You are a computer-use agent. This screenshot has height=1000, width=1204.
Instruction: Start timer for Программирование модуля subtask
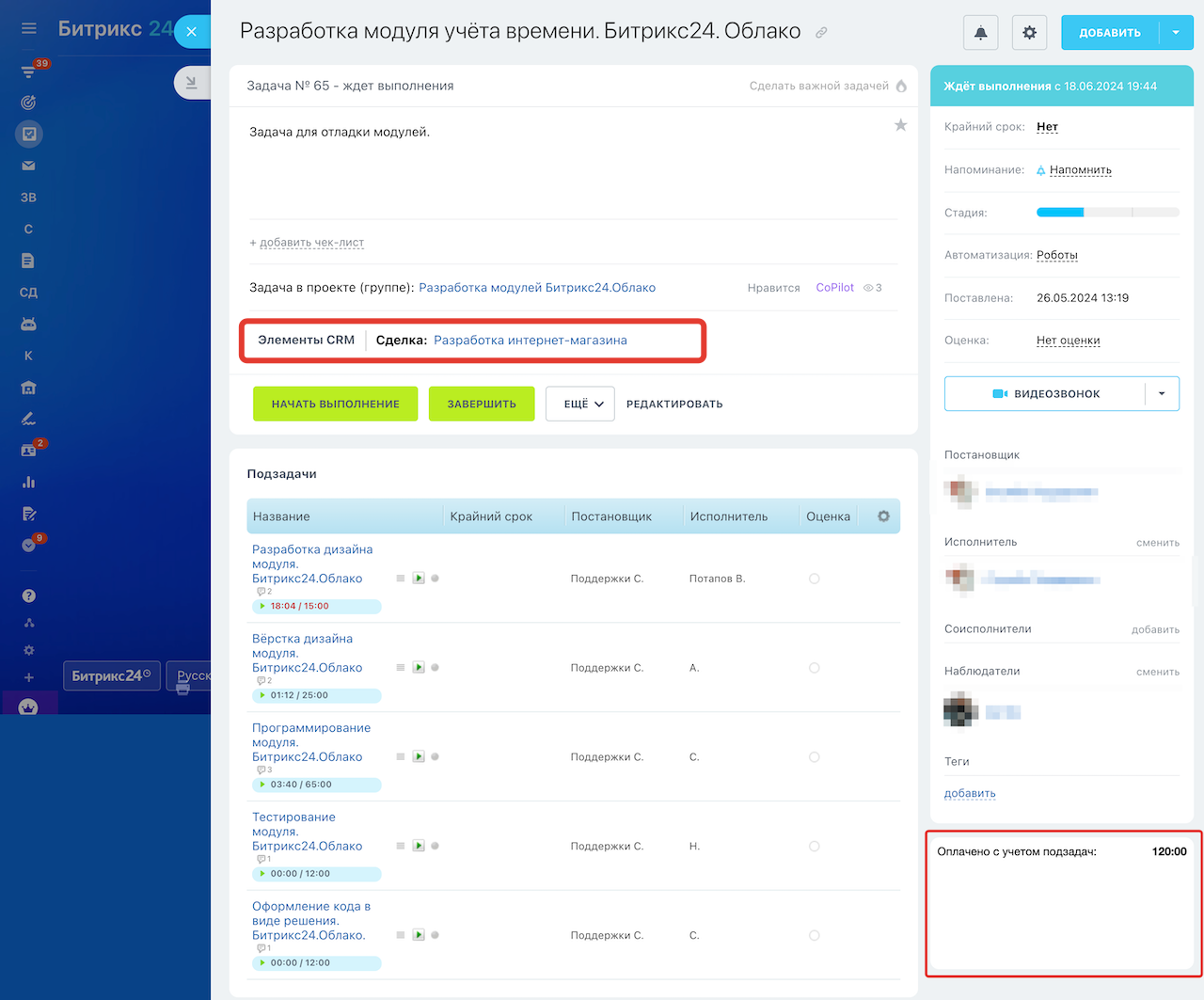[419, 757]
